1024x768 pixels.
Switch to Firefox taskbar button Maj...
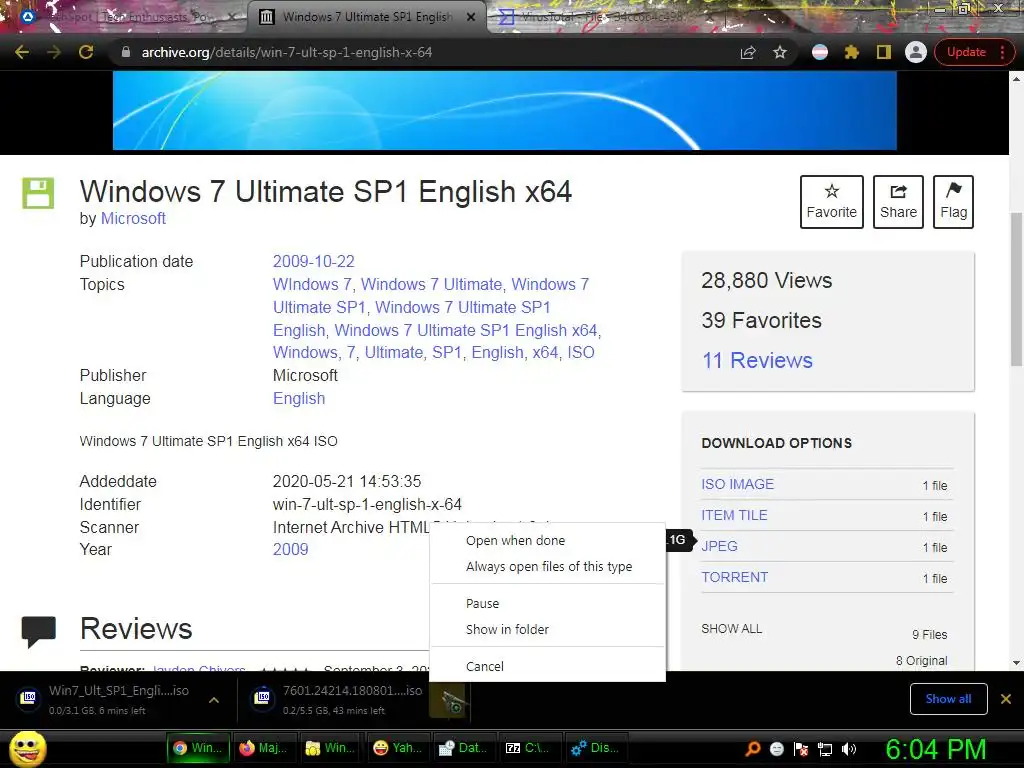click(x=264, y=748)
